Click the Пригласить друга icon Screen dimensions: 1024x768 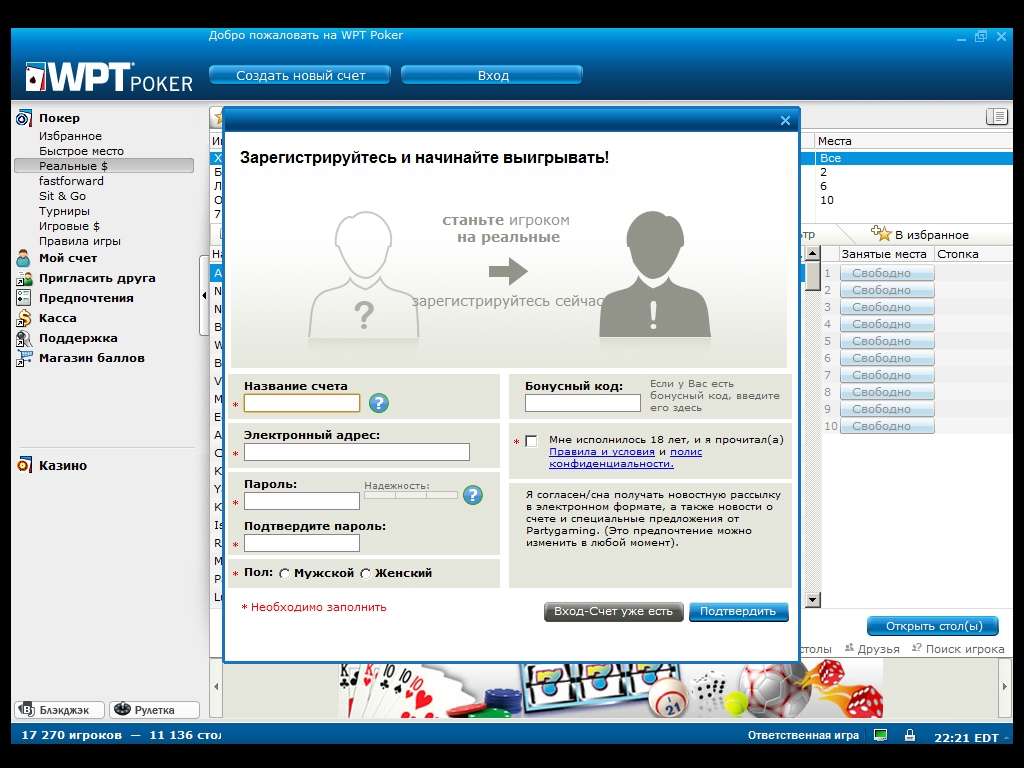(x=24, y=278)
